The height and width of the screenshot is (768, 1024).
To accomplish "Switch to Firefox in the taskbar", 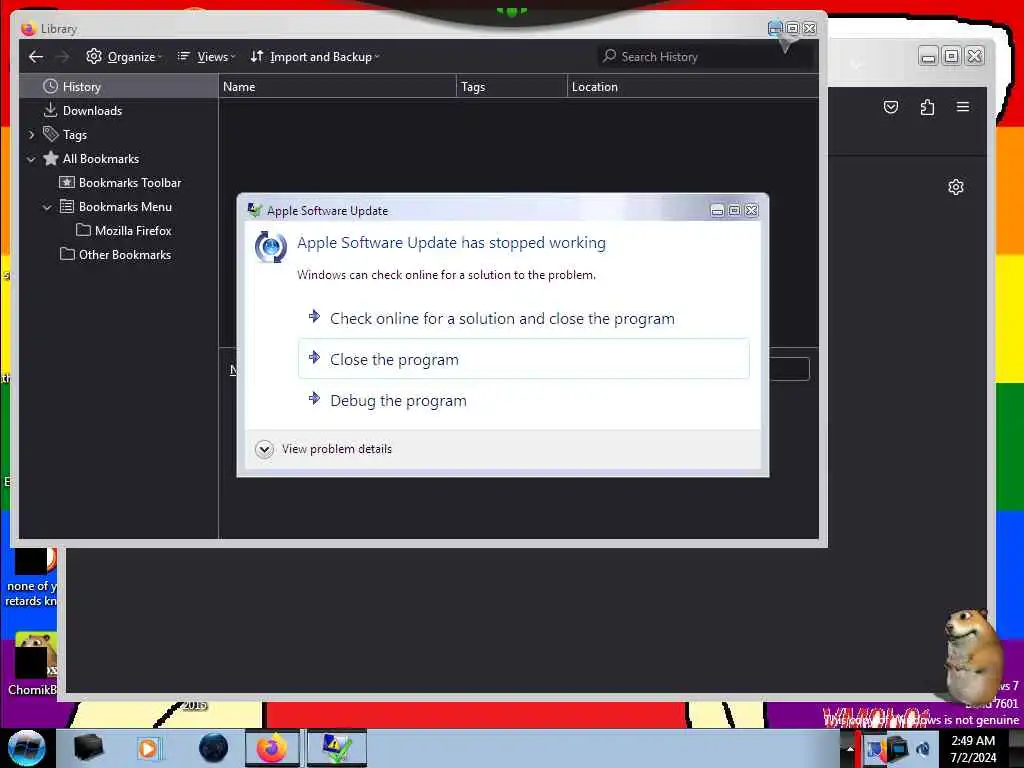I will (272, 748).
